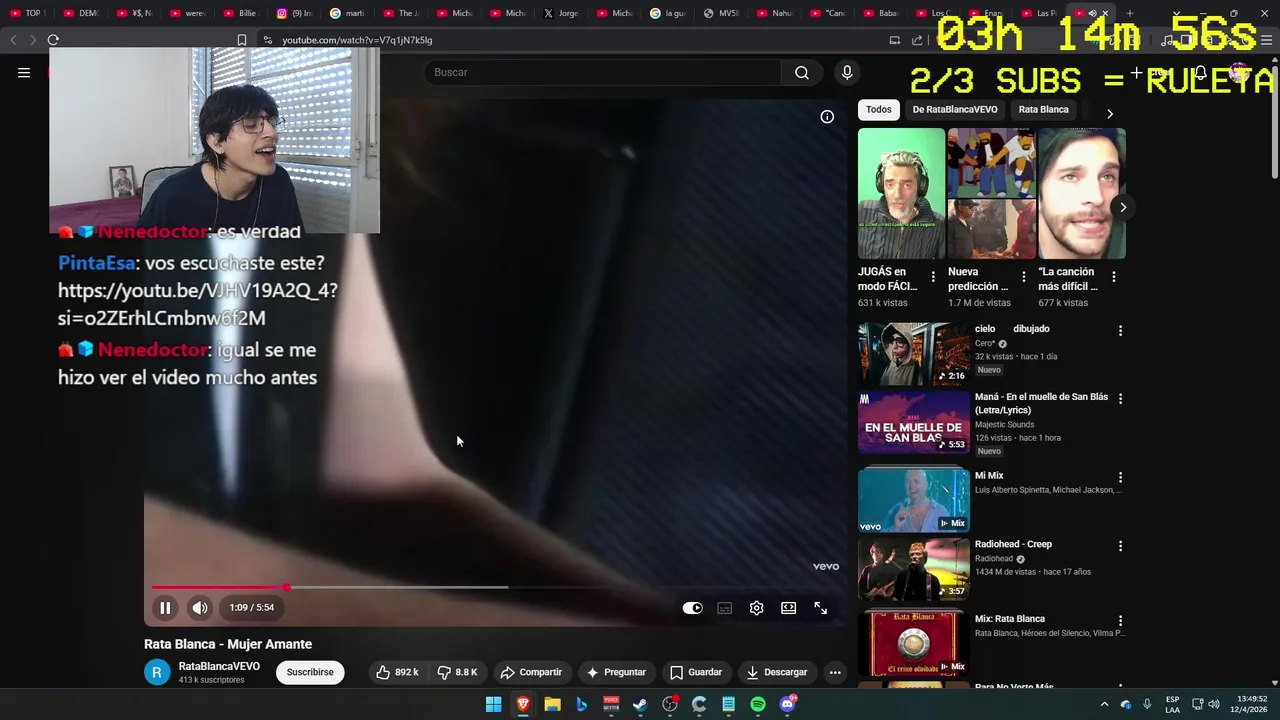Select the Rata Blanca filter chip

(x=1043, y=109)
